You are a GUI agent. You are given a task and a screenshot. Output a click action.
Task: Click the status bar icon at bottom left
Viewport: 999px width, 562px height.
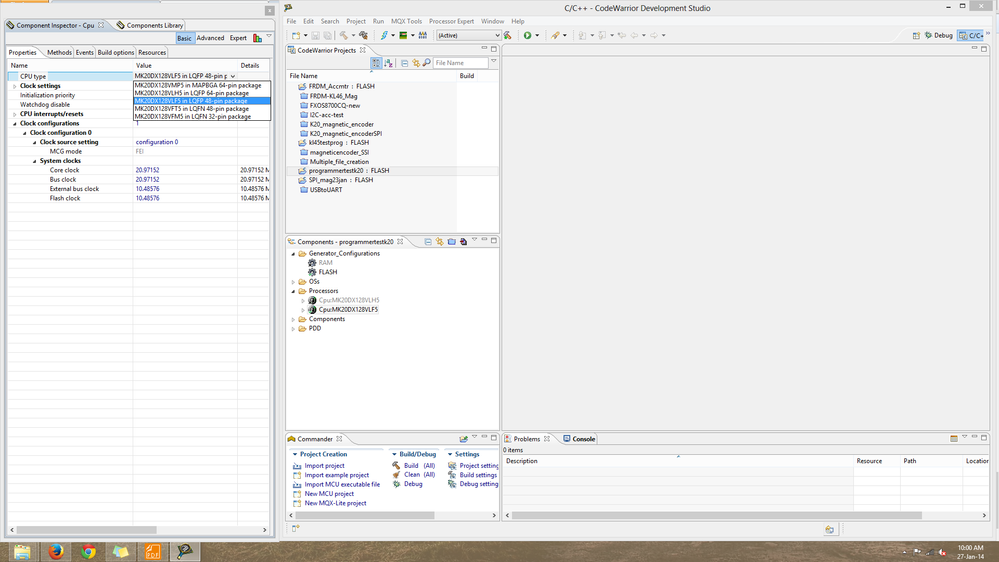click(x=296, y=528)
